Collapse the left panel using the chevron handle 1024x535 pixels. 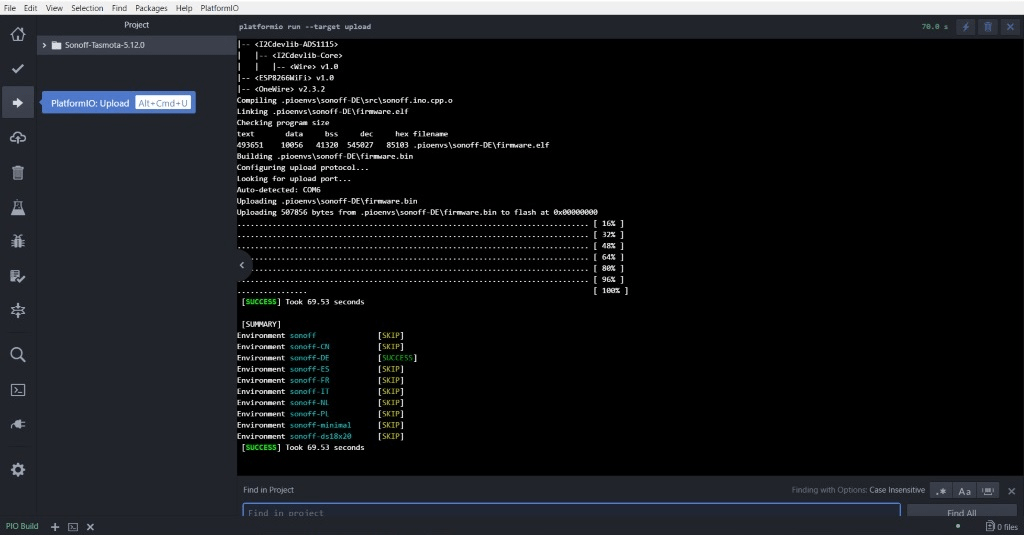click(x=242, y=265)
